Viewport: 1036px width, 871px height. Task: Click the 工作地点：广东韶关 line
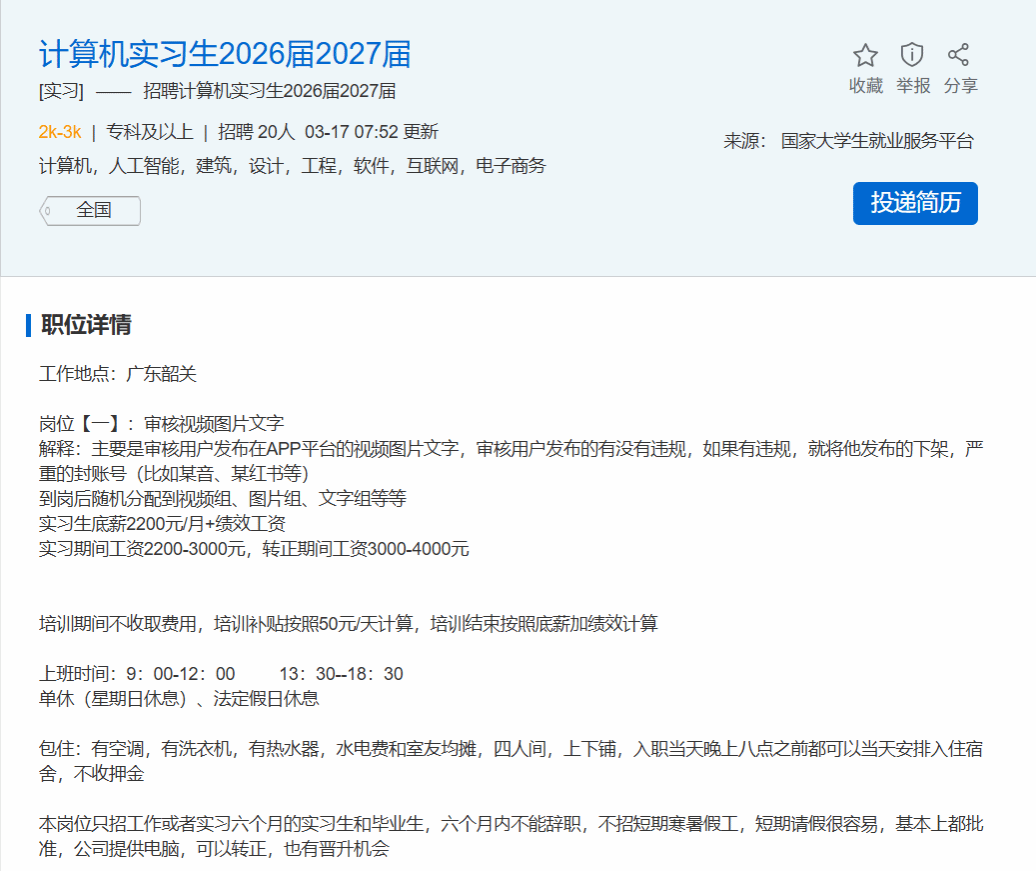[x=118, y=374]
